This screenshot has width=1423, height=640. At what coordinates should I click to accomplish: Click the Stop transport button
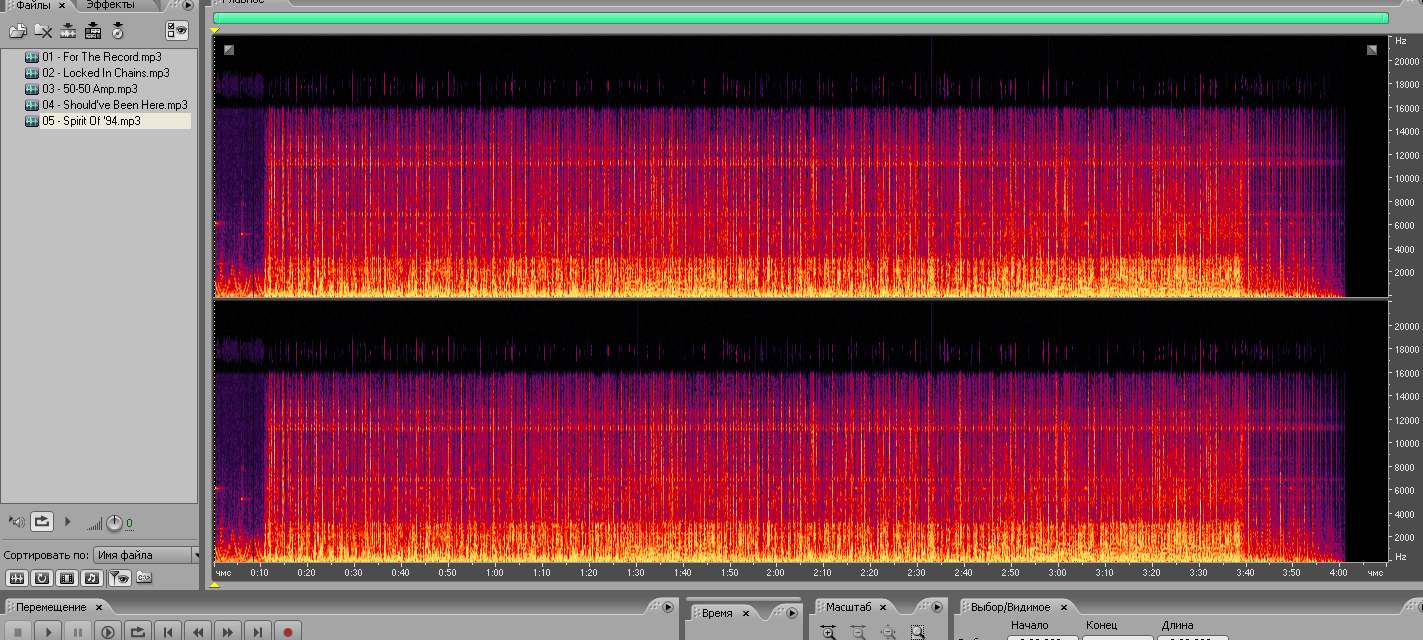[18, 632]
